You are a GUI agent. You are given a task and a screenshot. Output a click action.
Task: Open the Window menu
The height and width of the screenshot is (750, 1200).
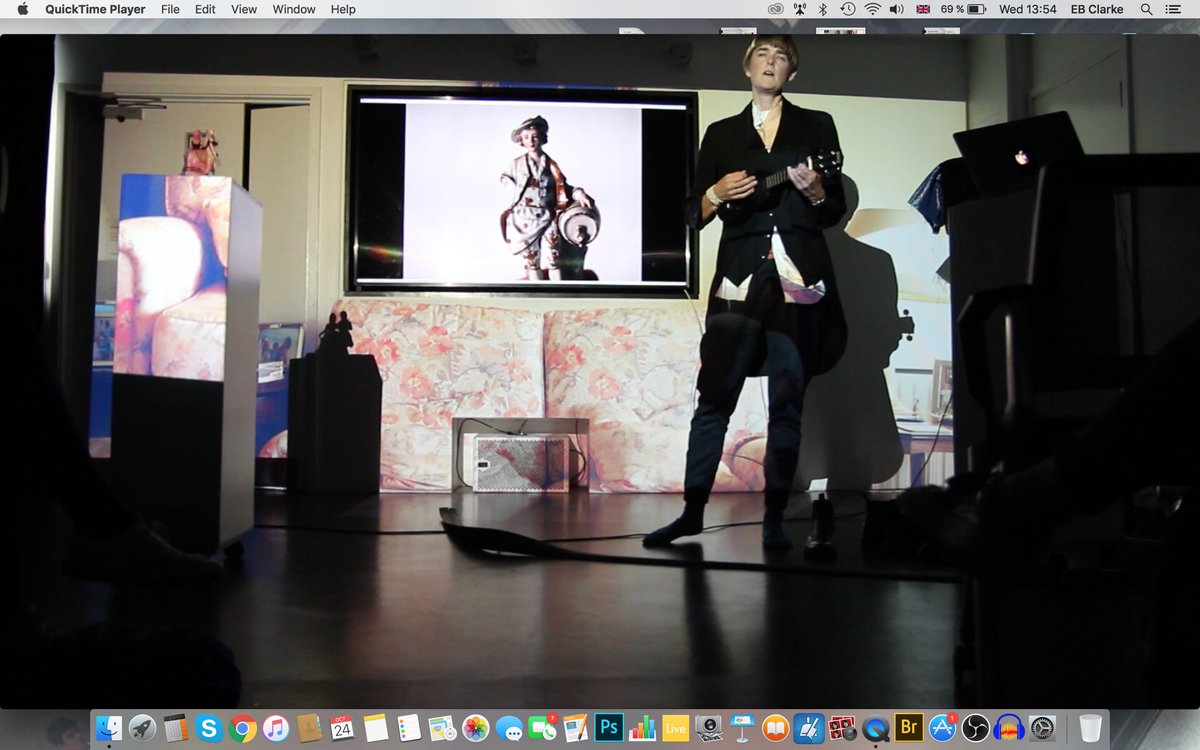pos(294,9)
